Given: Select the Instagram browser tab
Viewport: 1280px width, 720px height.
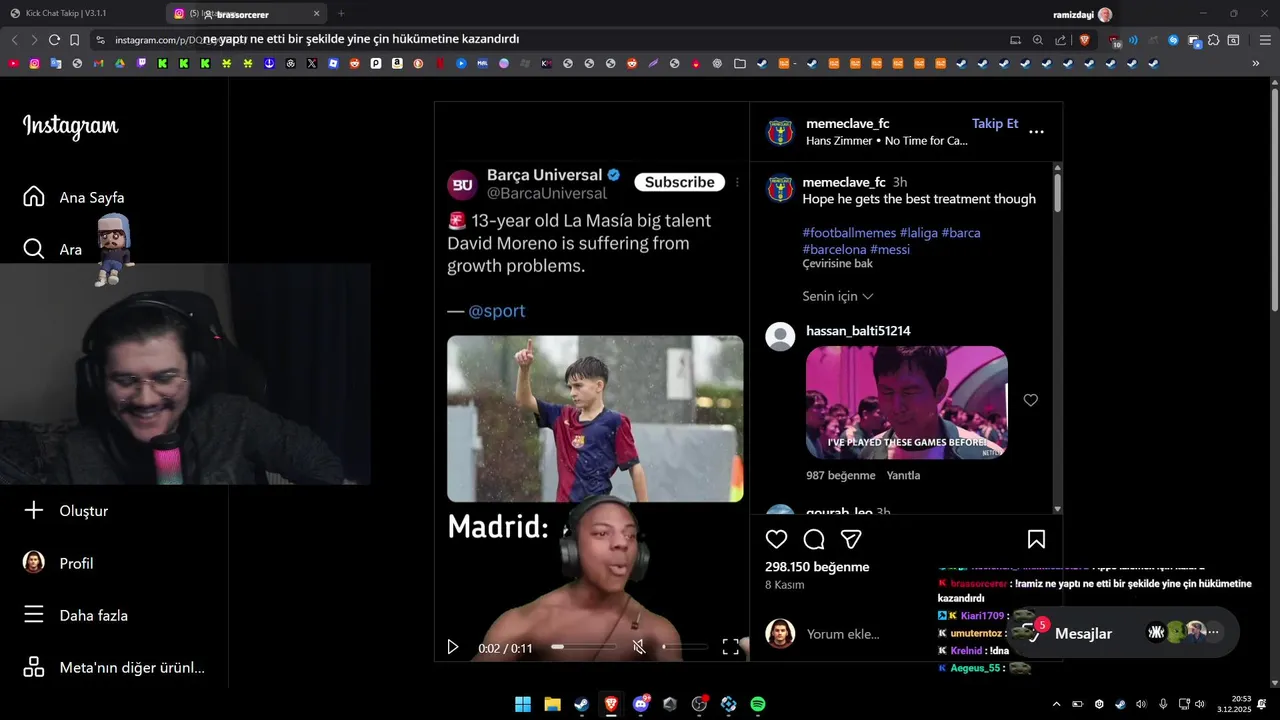Looking at the screenshot, I should pos(245,14).
